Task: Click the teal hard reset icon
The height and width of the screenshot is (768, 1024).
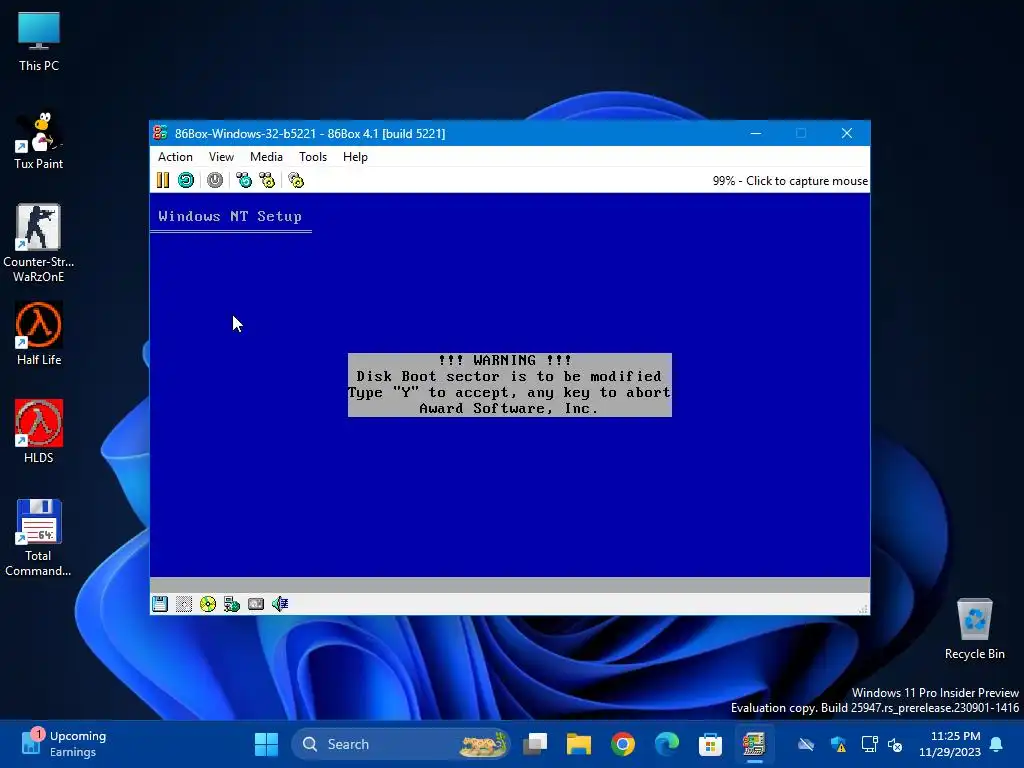Action: pos(186,180)
